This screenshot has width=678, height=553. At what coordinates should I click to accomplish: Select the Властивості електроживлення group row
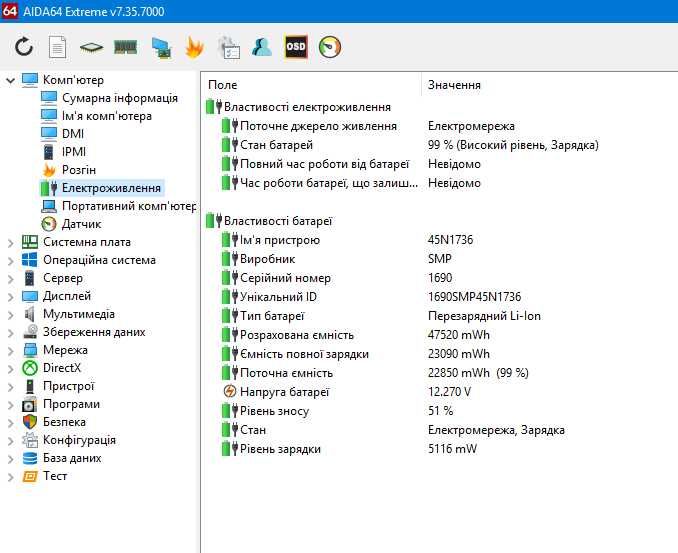click(299, 107)
